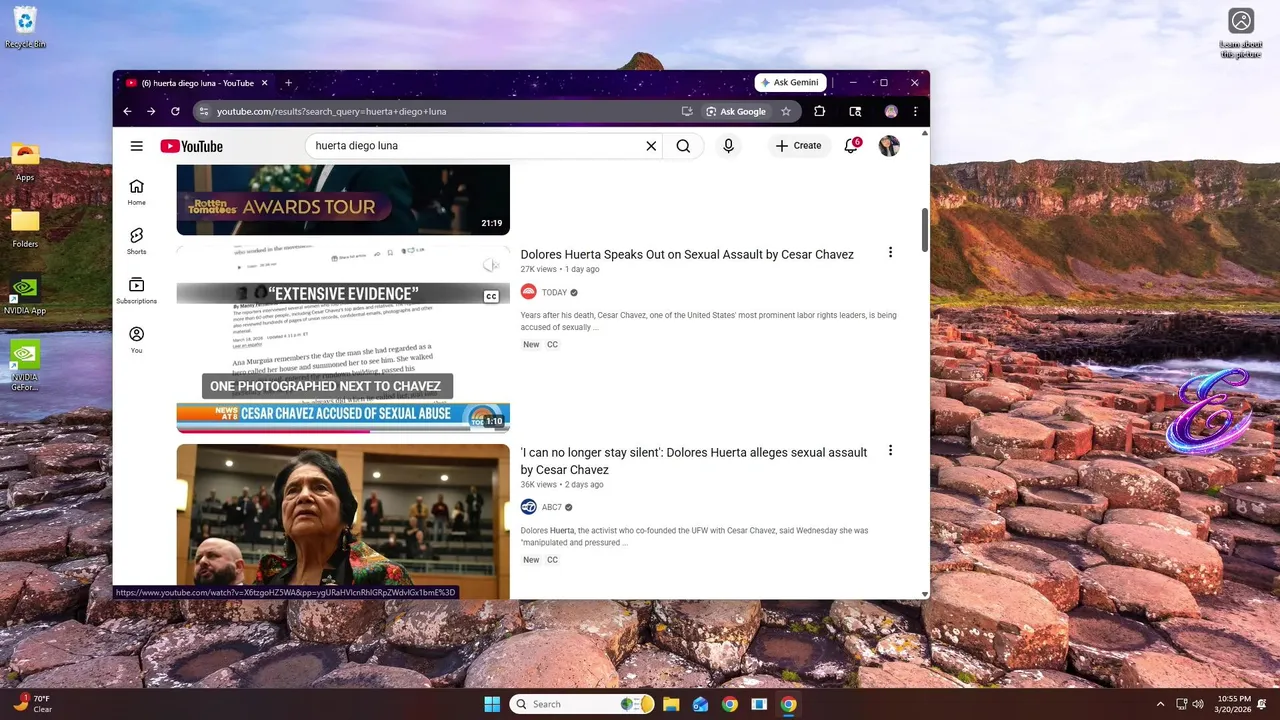Open the weather widget showing 70°F

coord(33,704)
